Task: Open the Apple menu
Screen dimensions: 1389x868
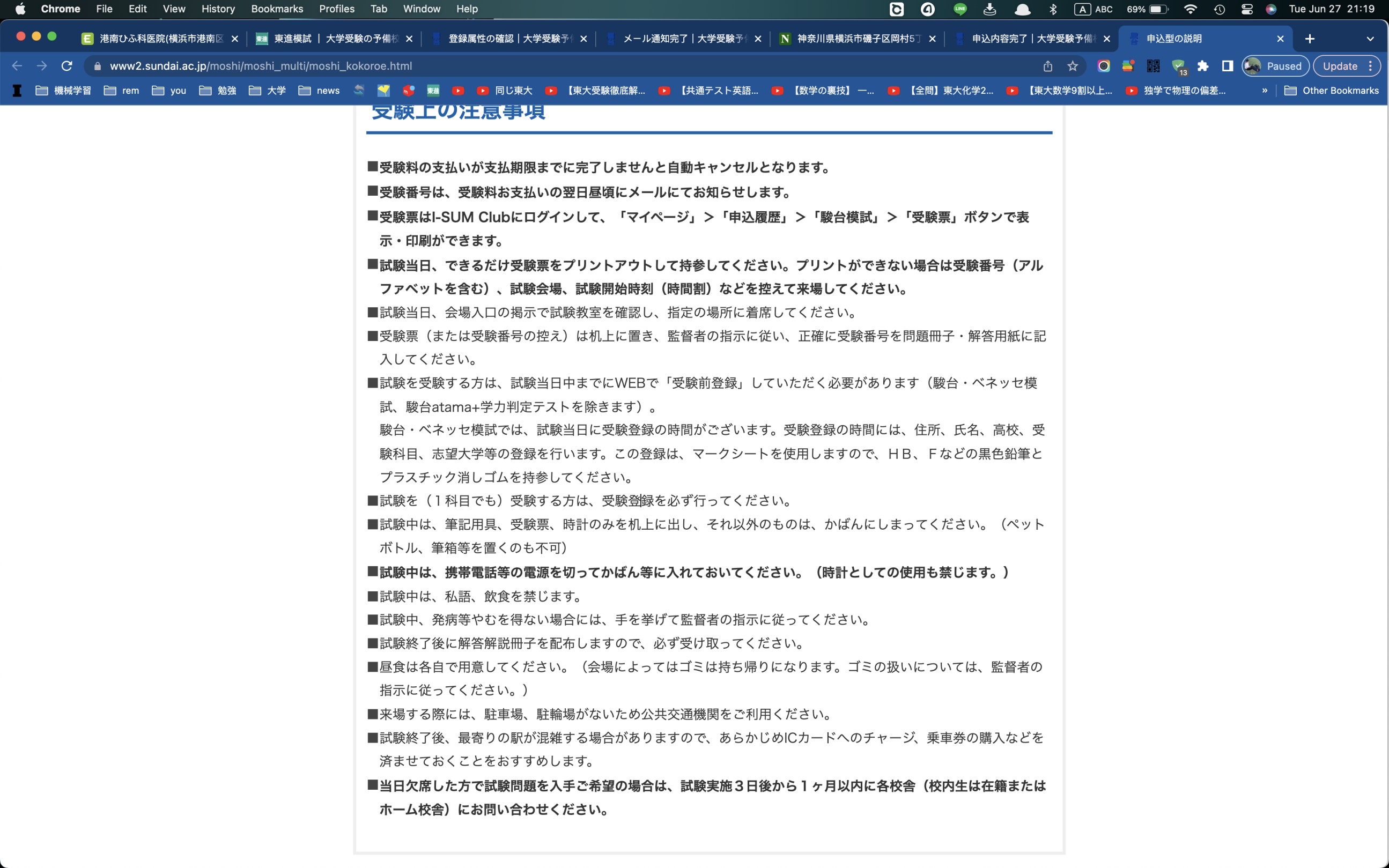Action: coord(20,9)
